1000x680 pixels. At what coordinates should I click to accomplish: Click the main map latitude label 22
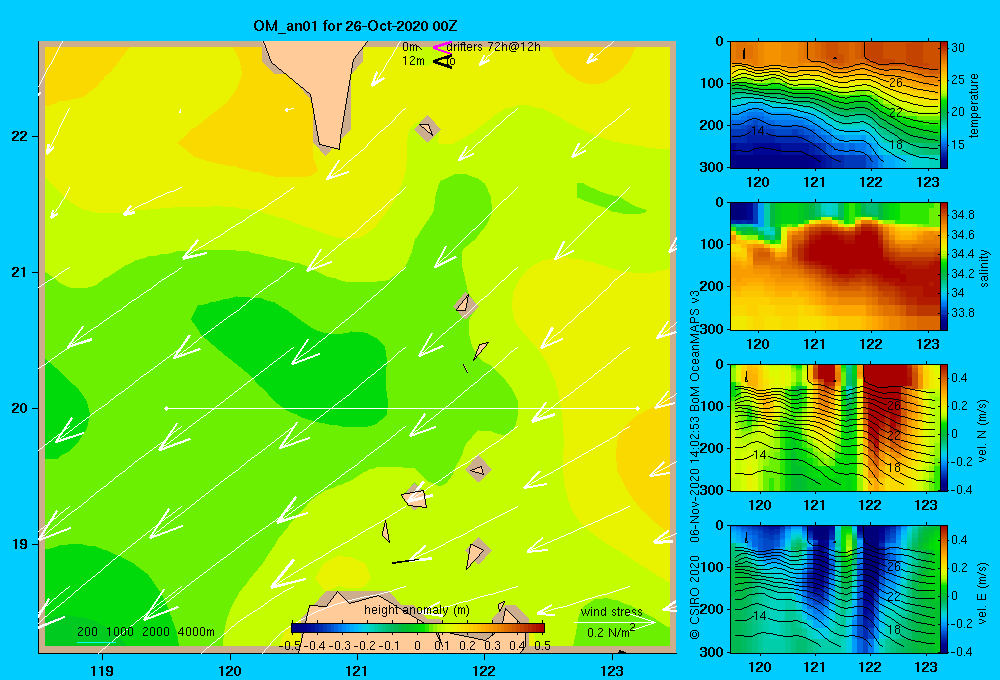(20, 136)
